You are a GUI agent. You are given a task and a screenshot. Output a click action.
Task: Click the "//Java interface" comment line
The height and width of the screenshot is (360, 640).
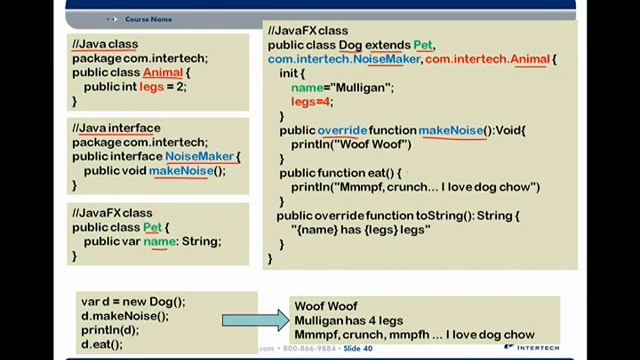point(116,128)
